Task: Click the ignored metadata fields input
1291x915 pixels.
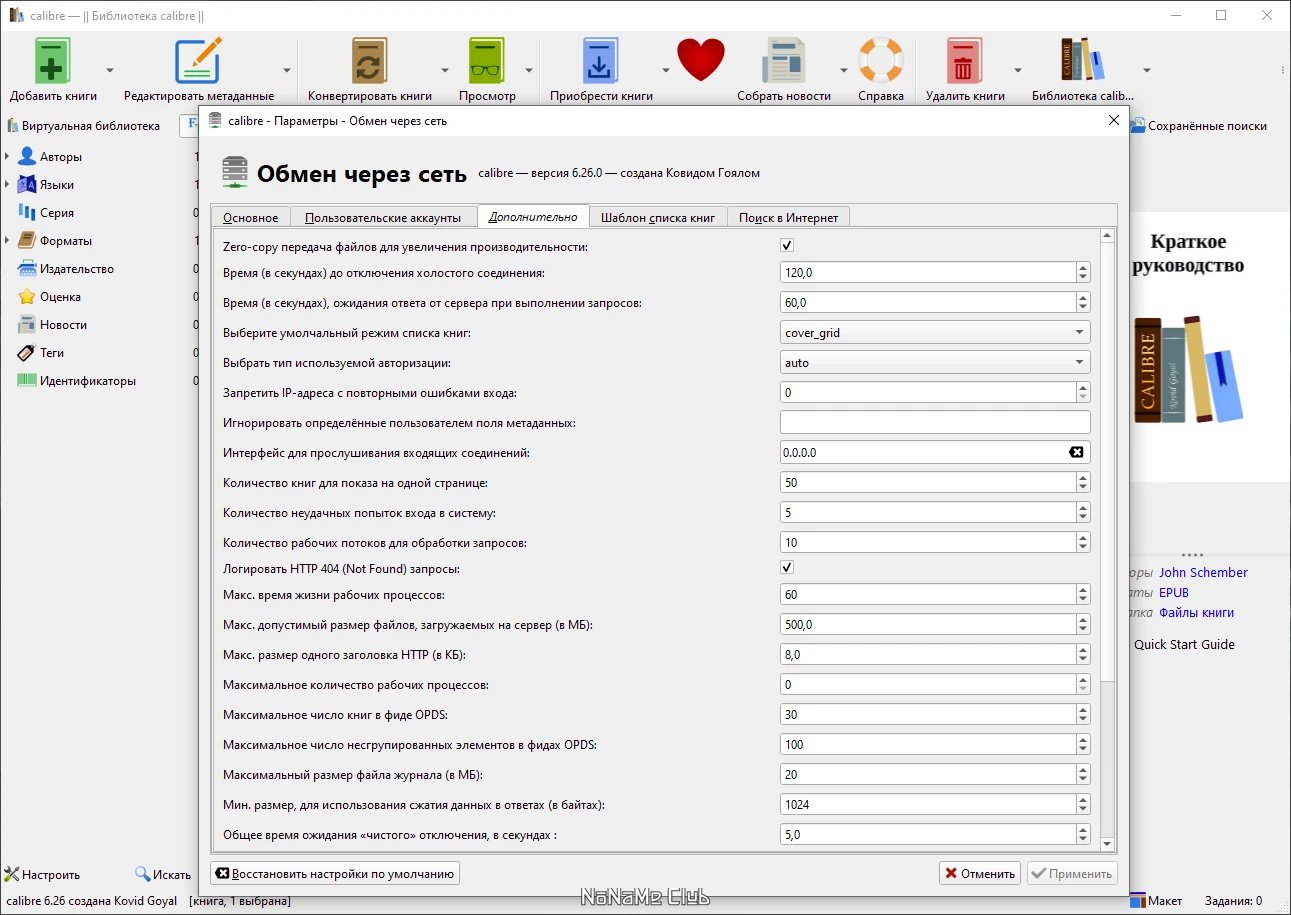Action: (935, 422)
